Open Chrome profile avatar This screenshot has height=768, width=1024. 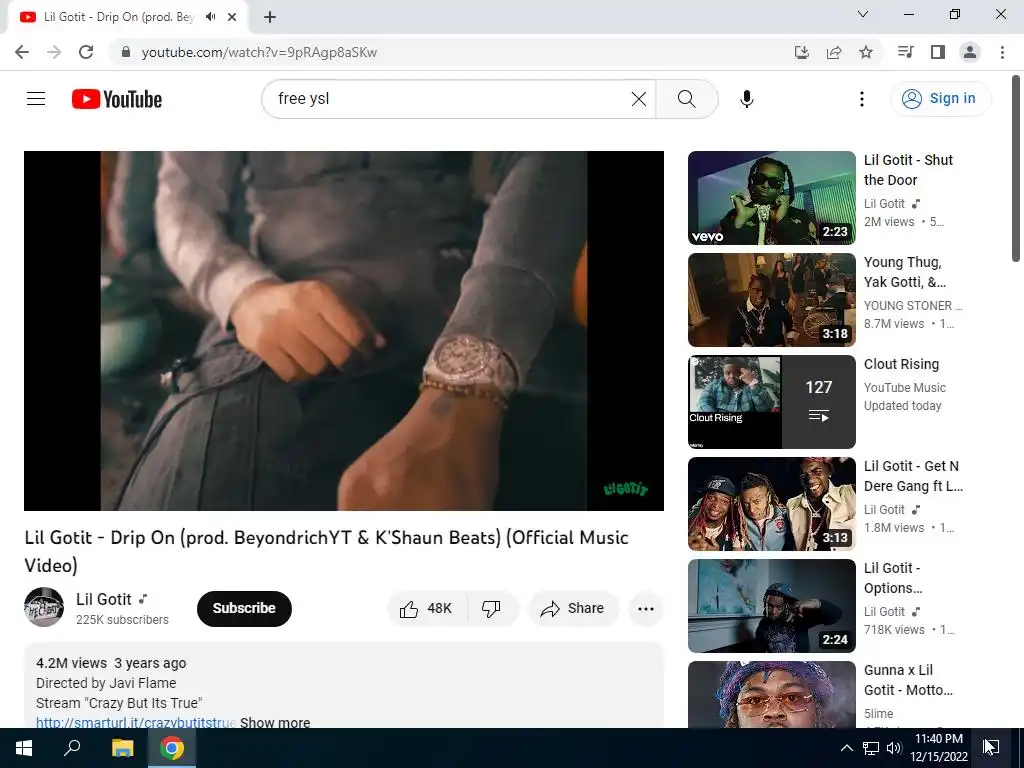click(970, 52)
